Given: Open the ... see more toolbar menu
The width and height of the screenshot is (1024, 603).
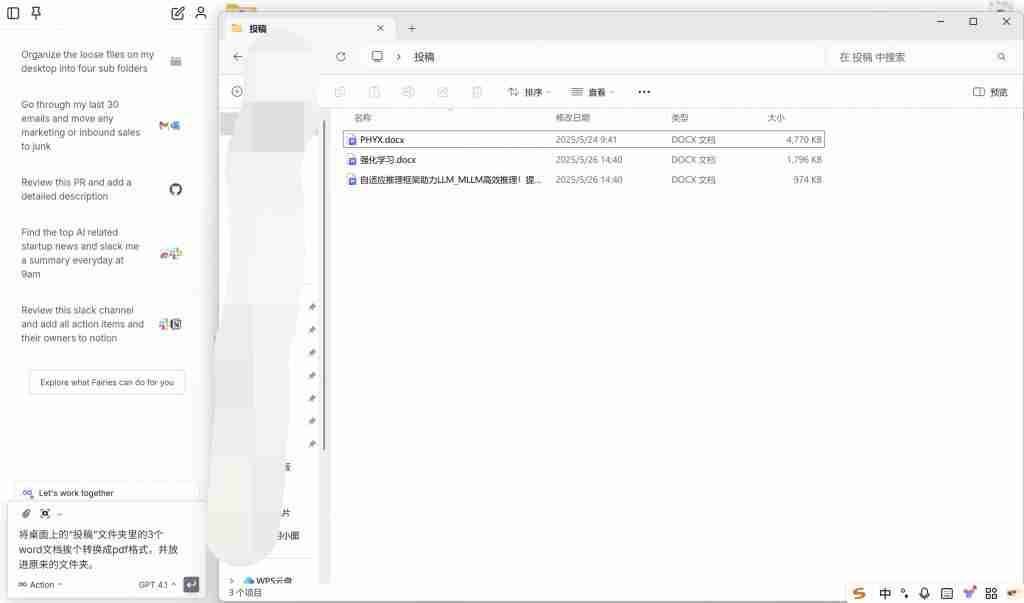Looking at the screenshot, I should (643, 91).
